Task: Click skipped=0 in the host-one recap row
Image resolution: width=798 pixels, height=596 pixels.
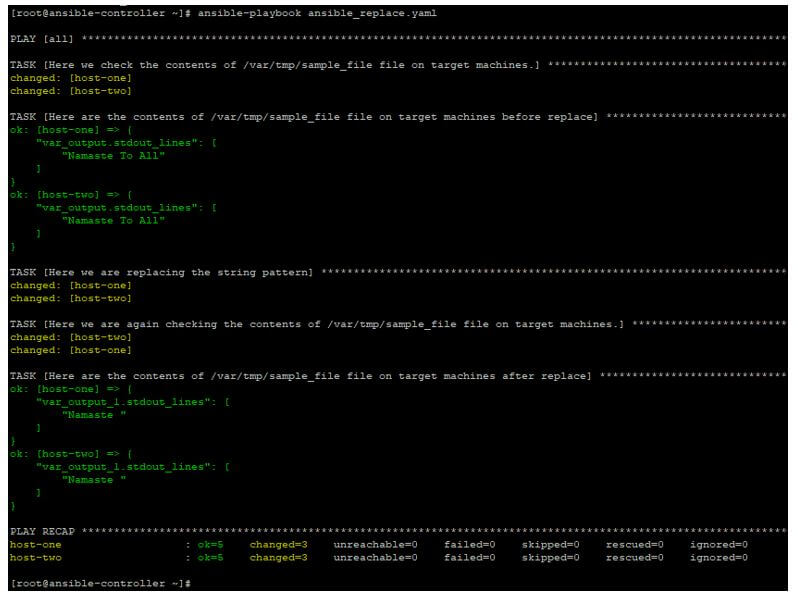Action: (551, 544)
